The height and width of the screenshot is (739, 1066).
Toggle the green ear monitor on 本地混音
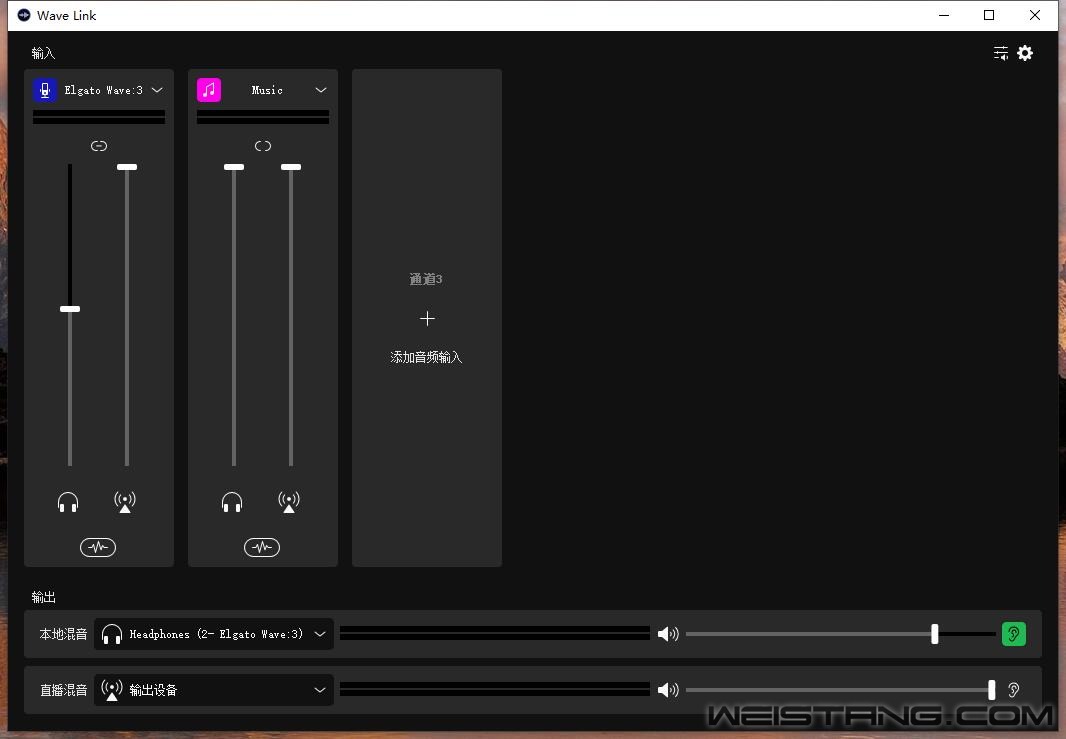point(1014,634)
